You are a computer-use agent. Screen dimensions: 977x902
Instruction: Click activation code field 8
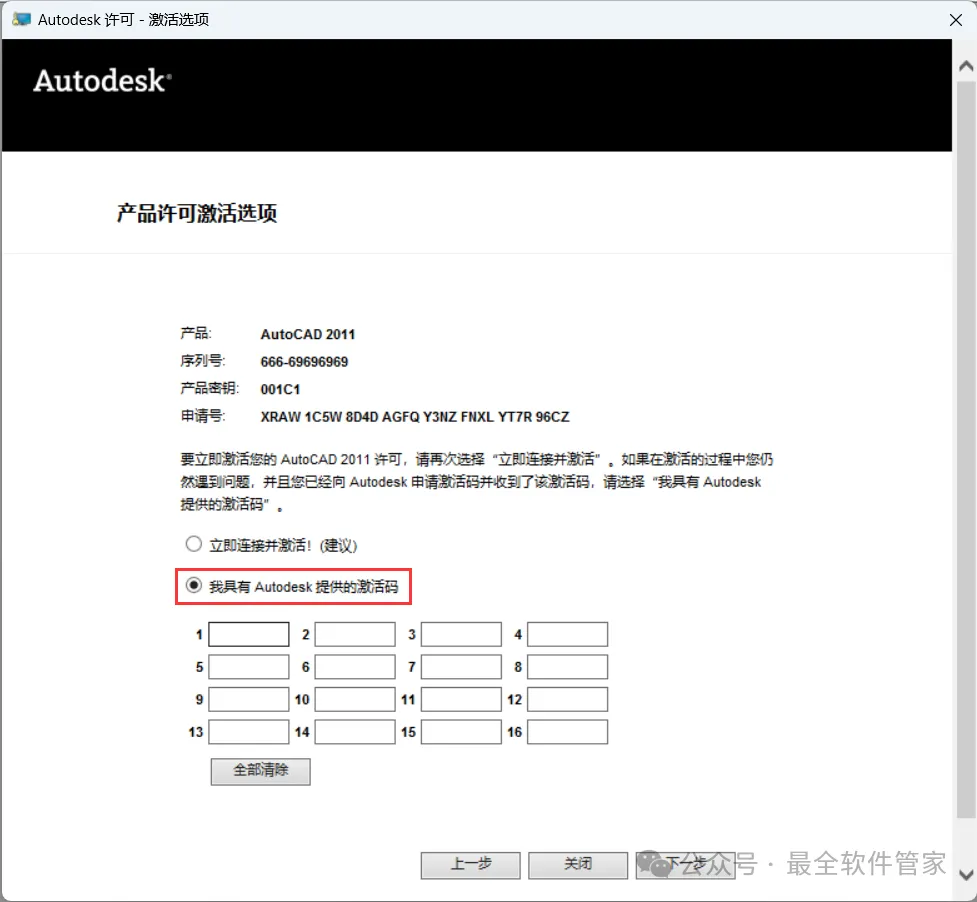pyautogui.click(x=568, y=667)
